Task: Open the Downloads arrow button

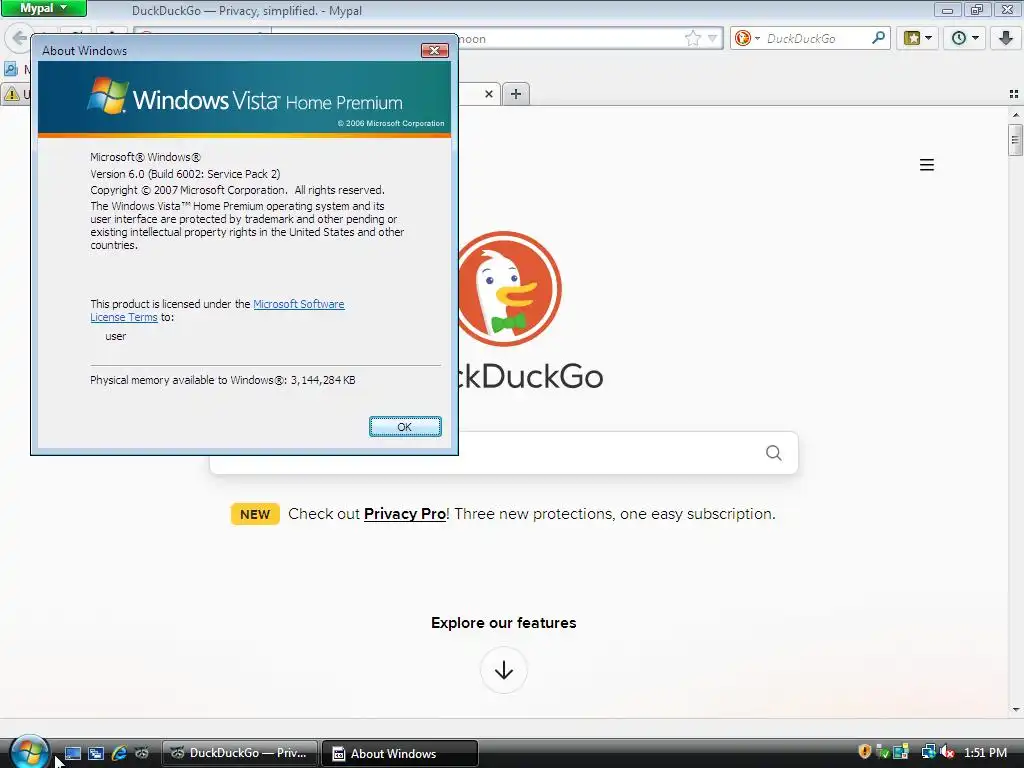Action: [x=1006, y=38]
